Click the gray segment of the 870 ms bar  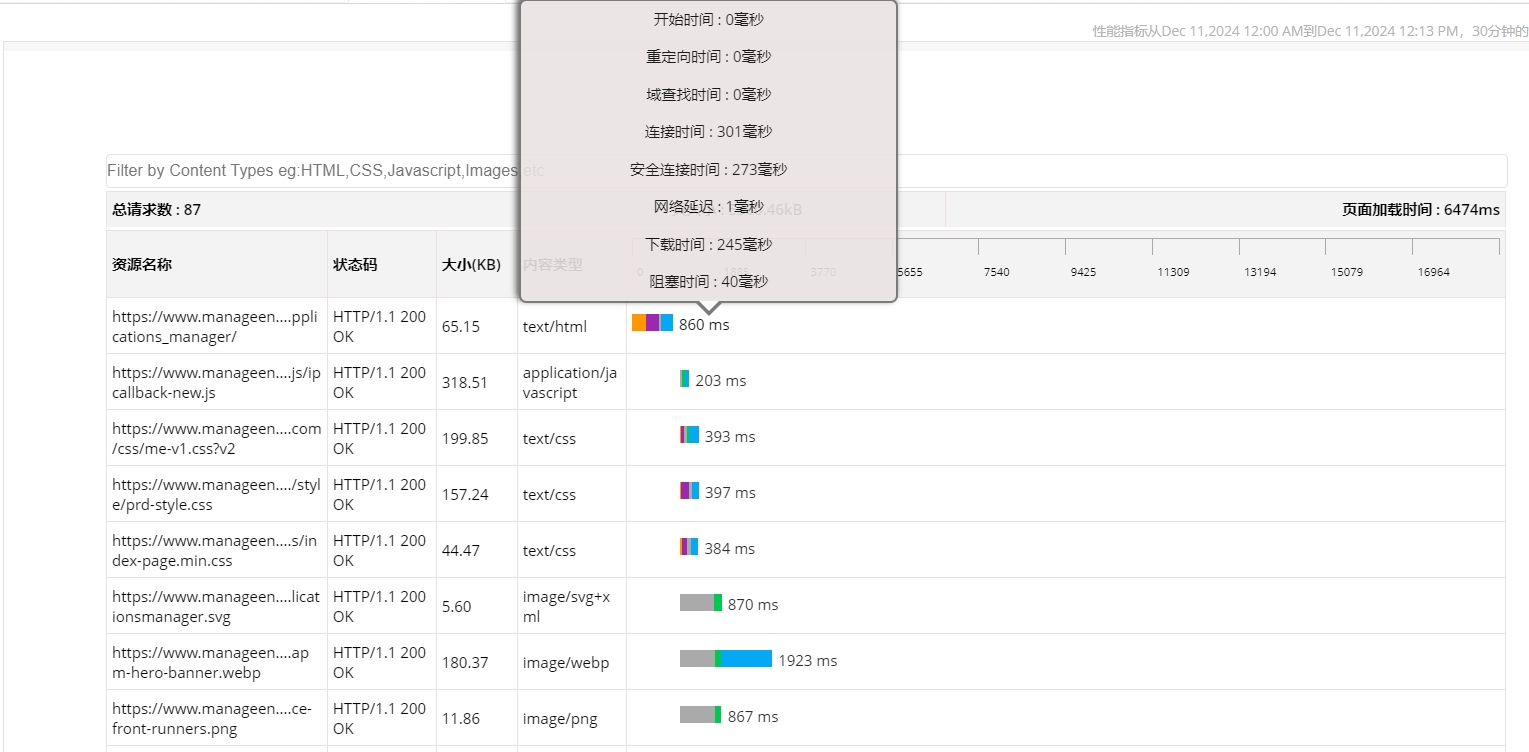[x=697, y=603]
